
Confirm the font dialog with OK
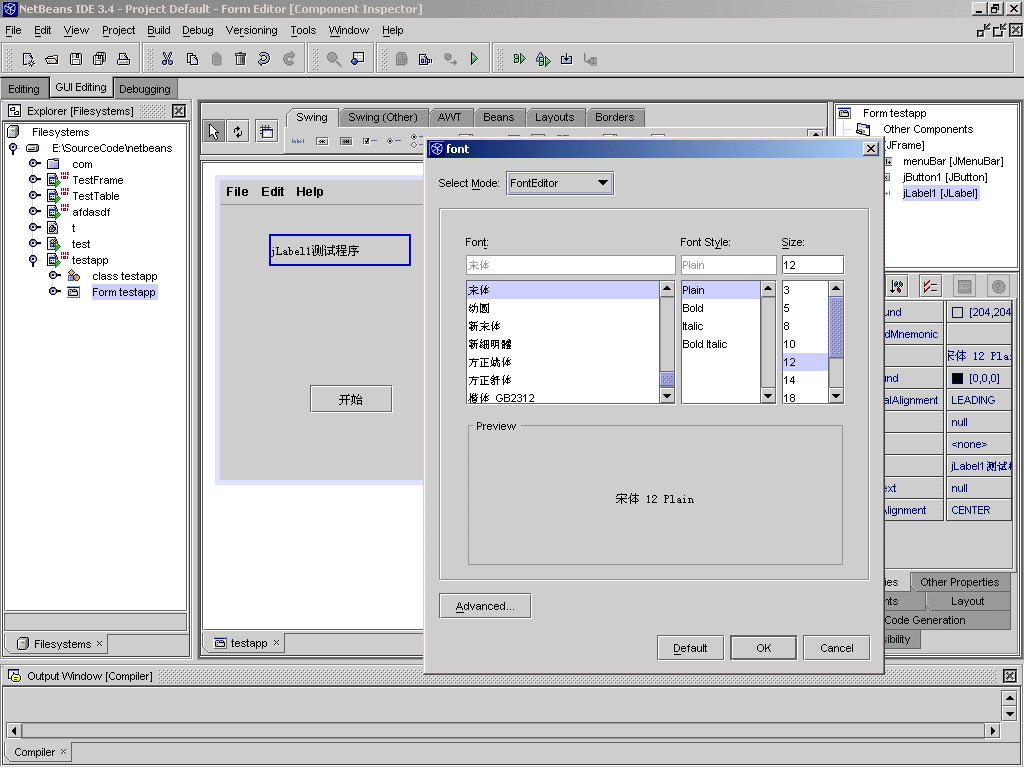coord(763,648)
